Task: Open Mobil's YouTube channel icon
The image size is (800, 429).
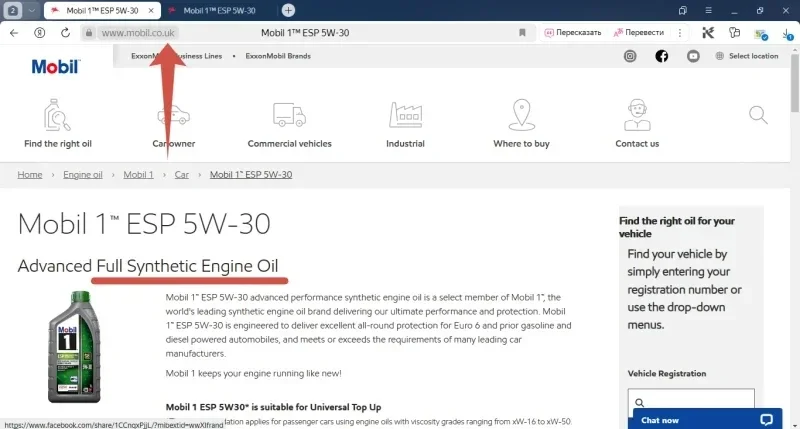Action: (694, 56)
